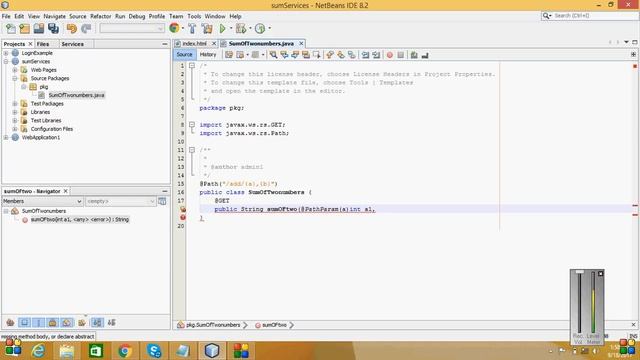Click the Clean and Build icon
640x360 pixels.
tap(207, 28)
